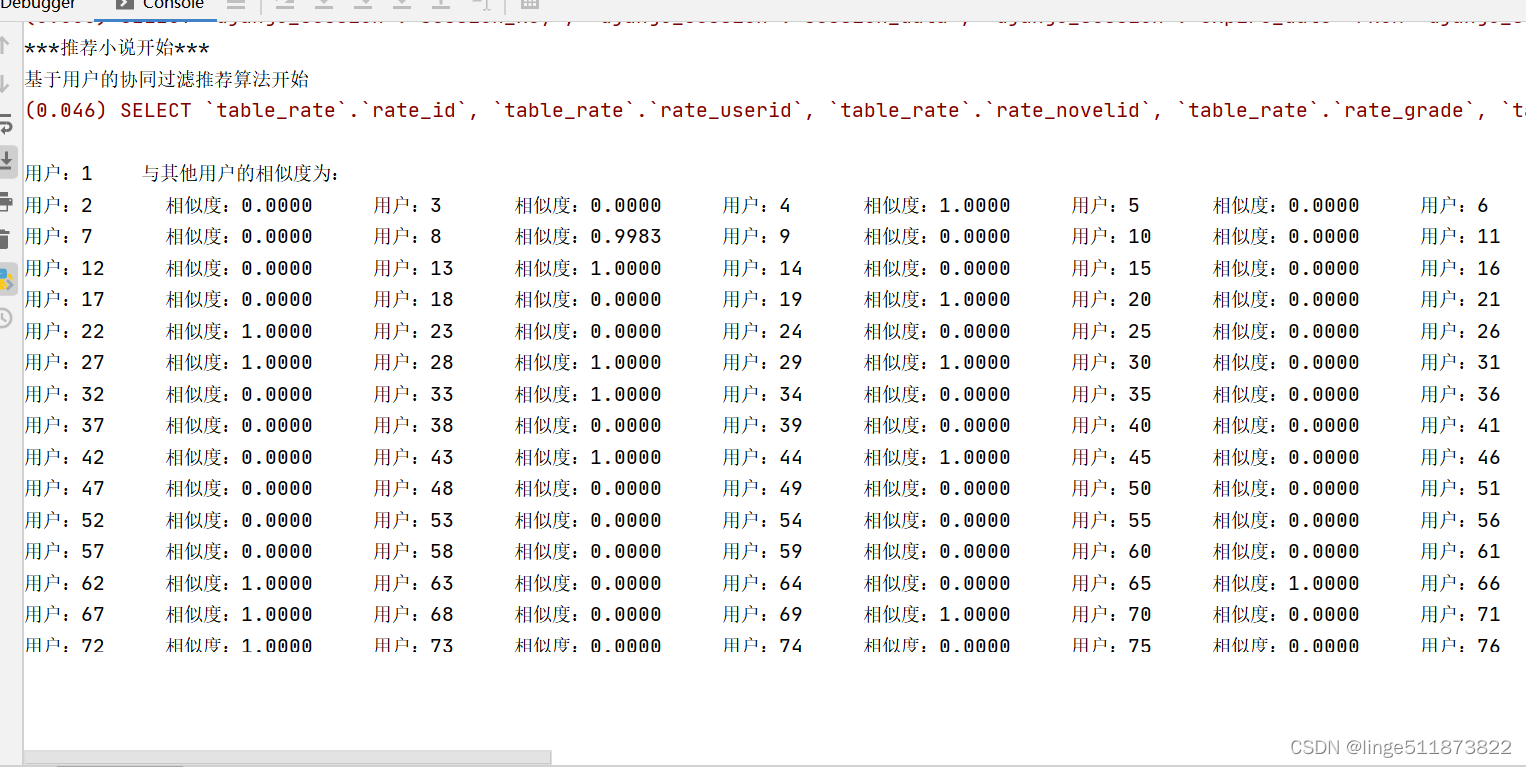Image resolution: width=1526 pixels, height=767 pixels.
Task: Toggle scroll to end of console
Action: [x=6, y=160]
